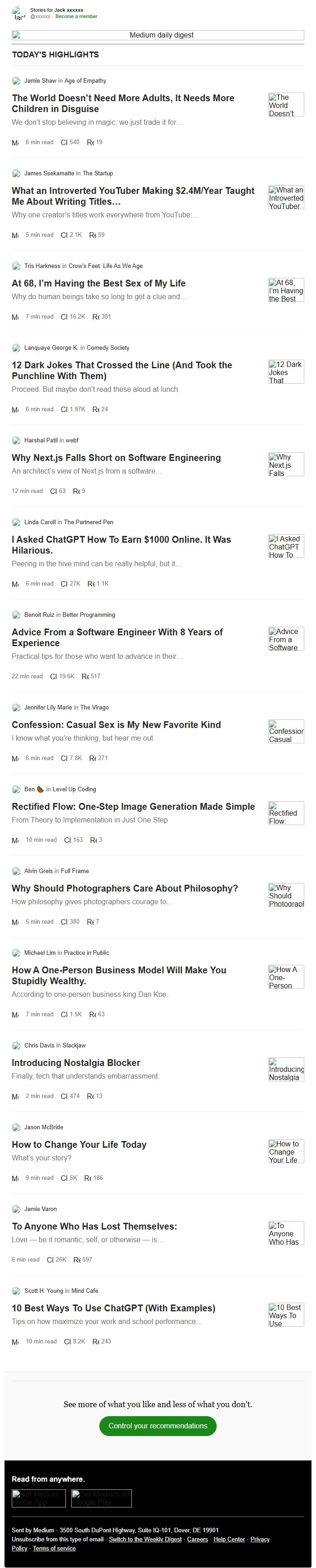Read Rectified Flow: One-Step Image Generation article
This screenshot has width=316, height=1568.
click(x=133, y=807)
